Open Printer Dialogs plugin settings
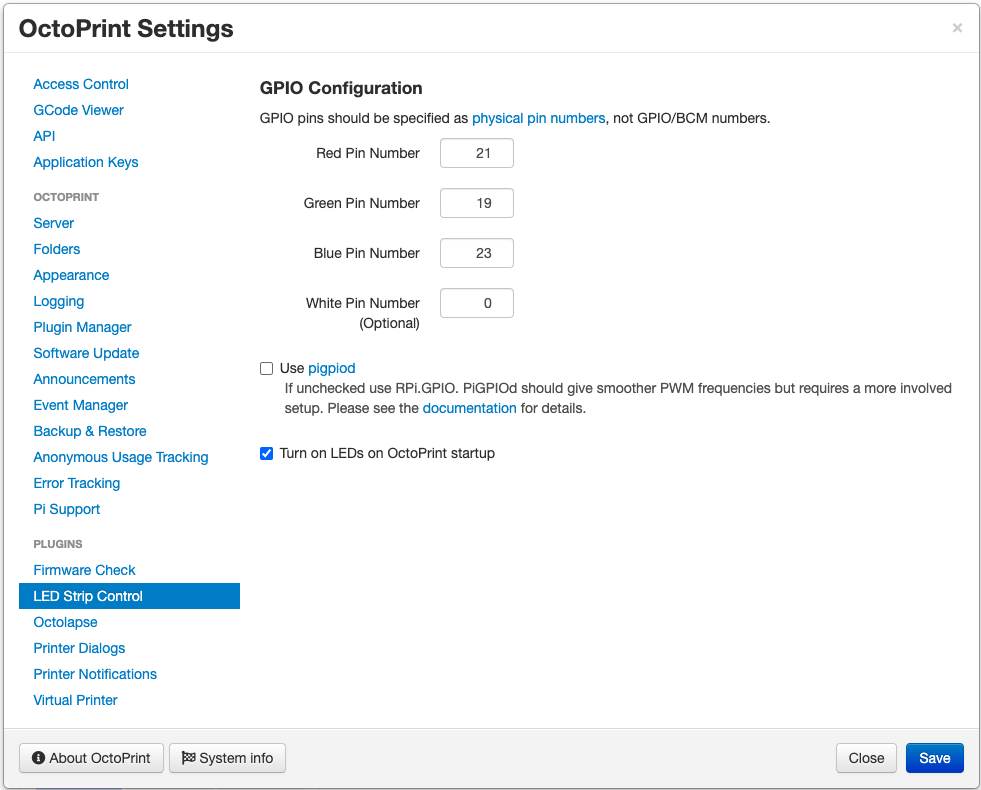The height and width of the screenshot is (790, 981). (x=79, y=649)
